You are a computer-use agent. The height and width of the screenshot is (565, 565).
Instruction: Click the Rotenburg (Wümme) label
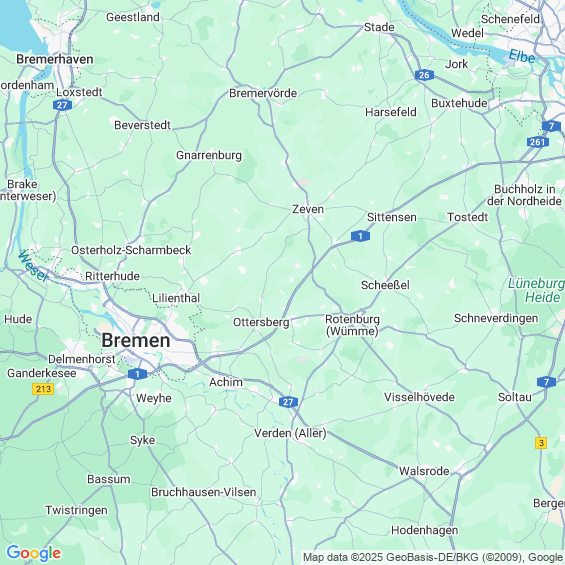click(x=352, y=325)
